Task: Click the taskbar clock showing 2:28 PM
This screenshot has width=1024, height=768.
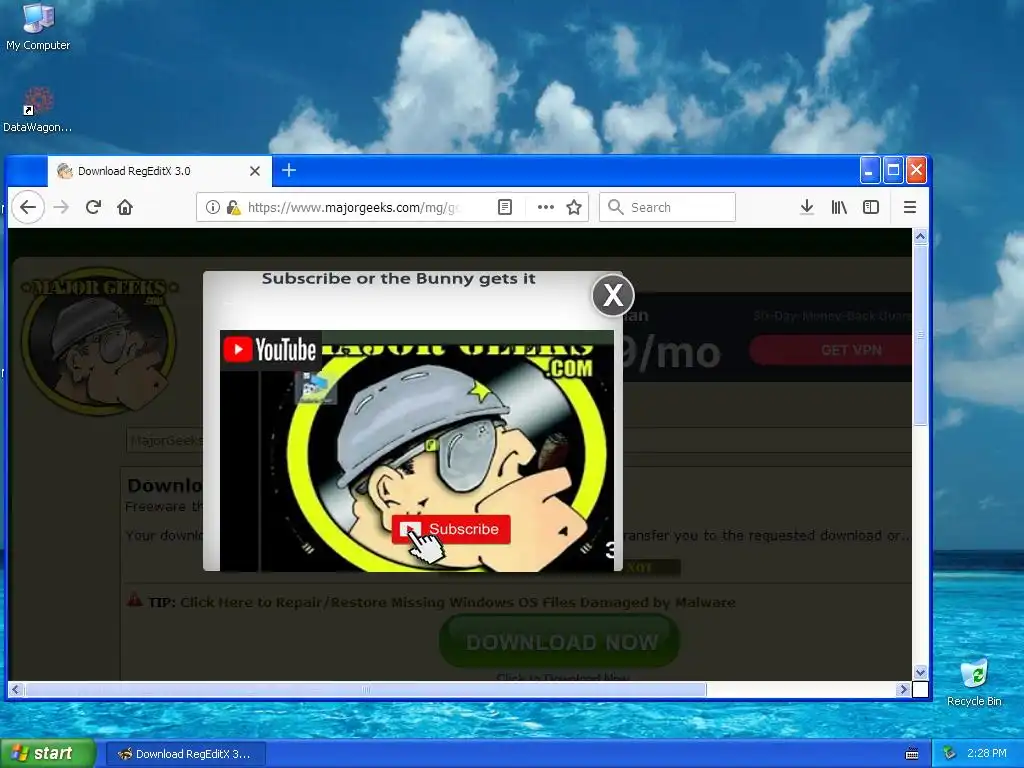Action: 987,754
